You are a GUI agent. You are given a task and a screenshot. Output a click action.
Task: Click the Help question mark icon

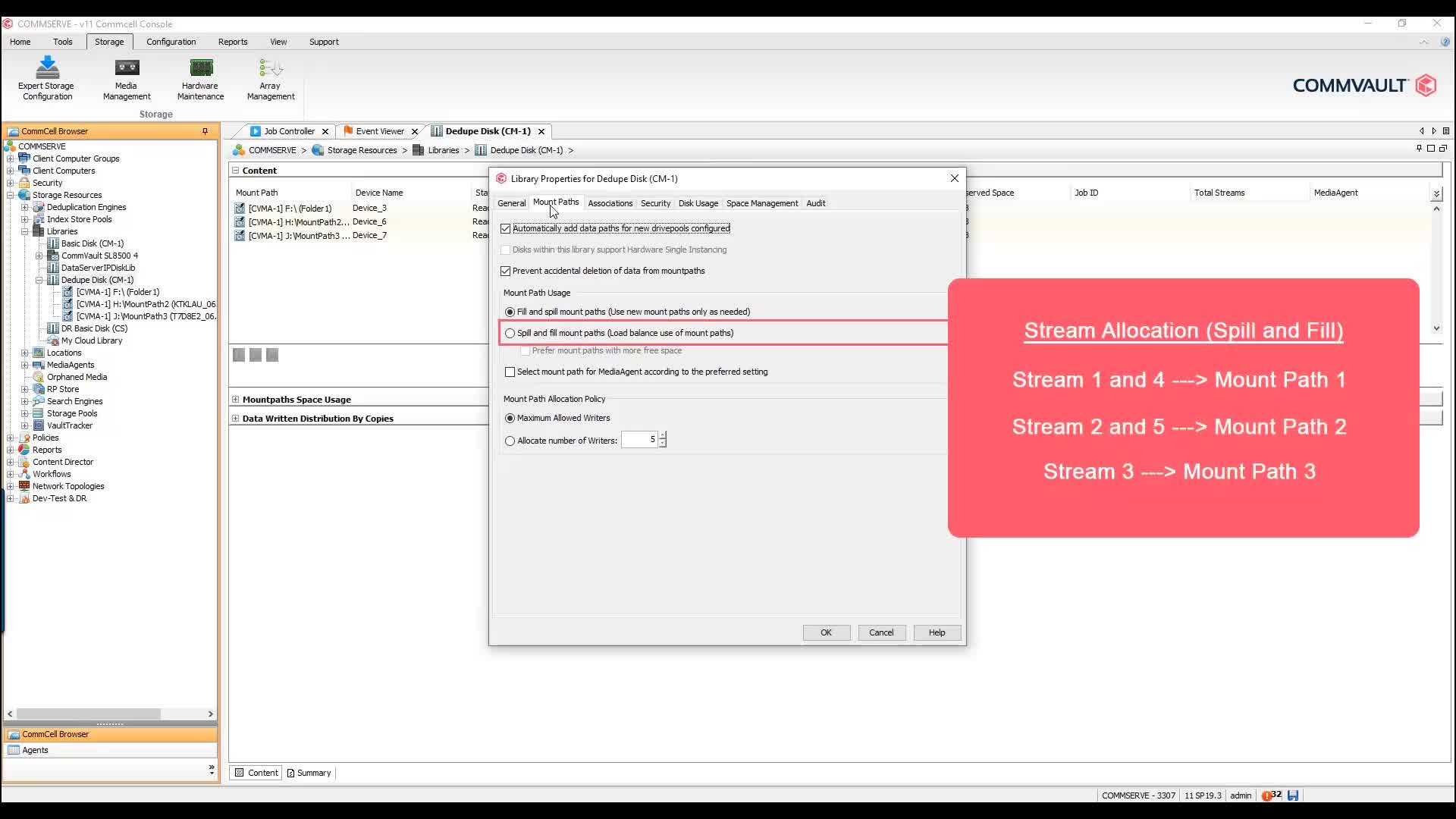click(1445, 42)
